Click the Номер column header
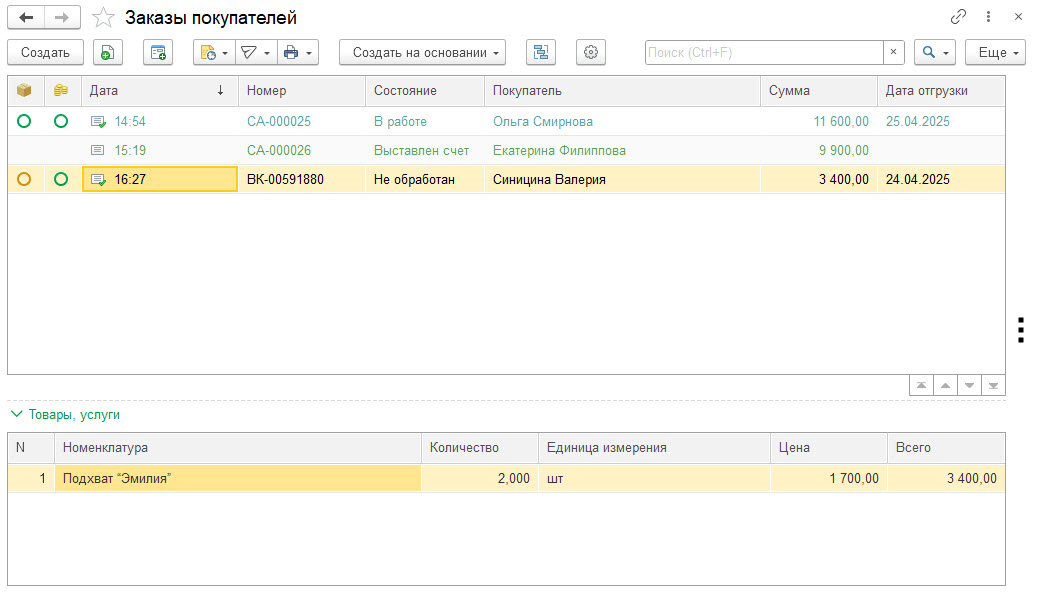 301,91
